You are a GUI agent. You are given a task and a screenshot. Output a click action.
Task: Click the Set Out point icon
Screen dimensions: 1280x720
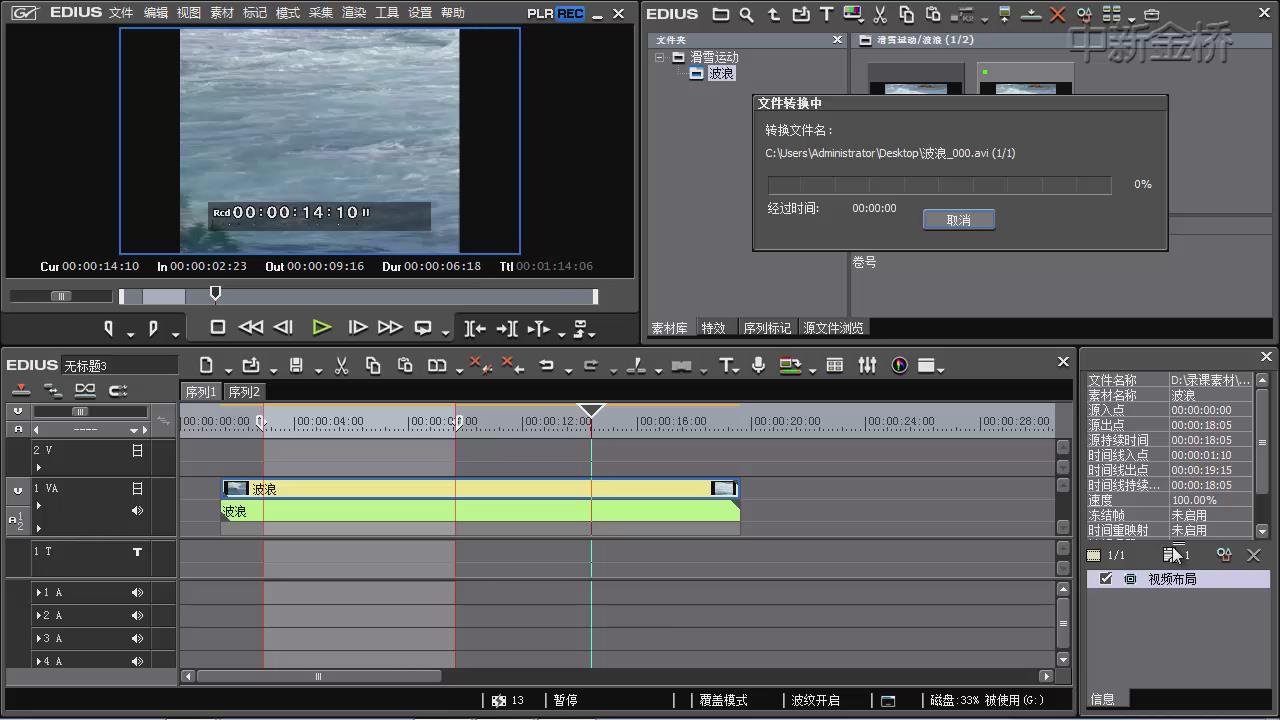tap(153, 328)
